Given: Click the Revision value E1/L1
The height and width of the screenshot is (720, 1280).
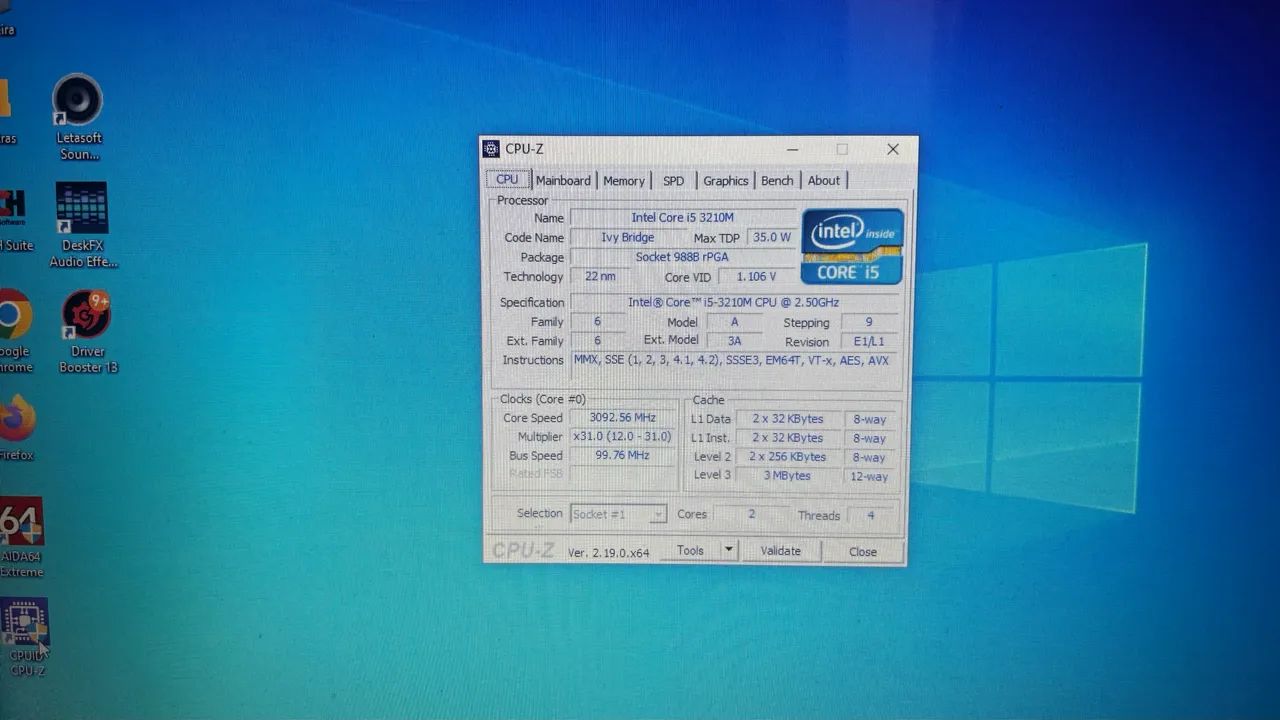Looking at the screenshot, I should click(869, 342).
